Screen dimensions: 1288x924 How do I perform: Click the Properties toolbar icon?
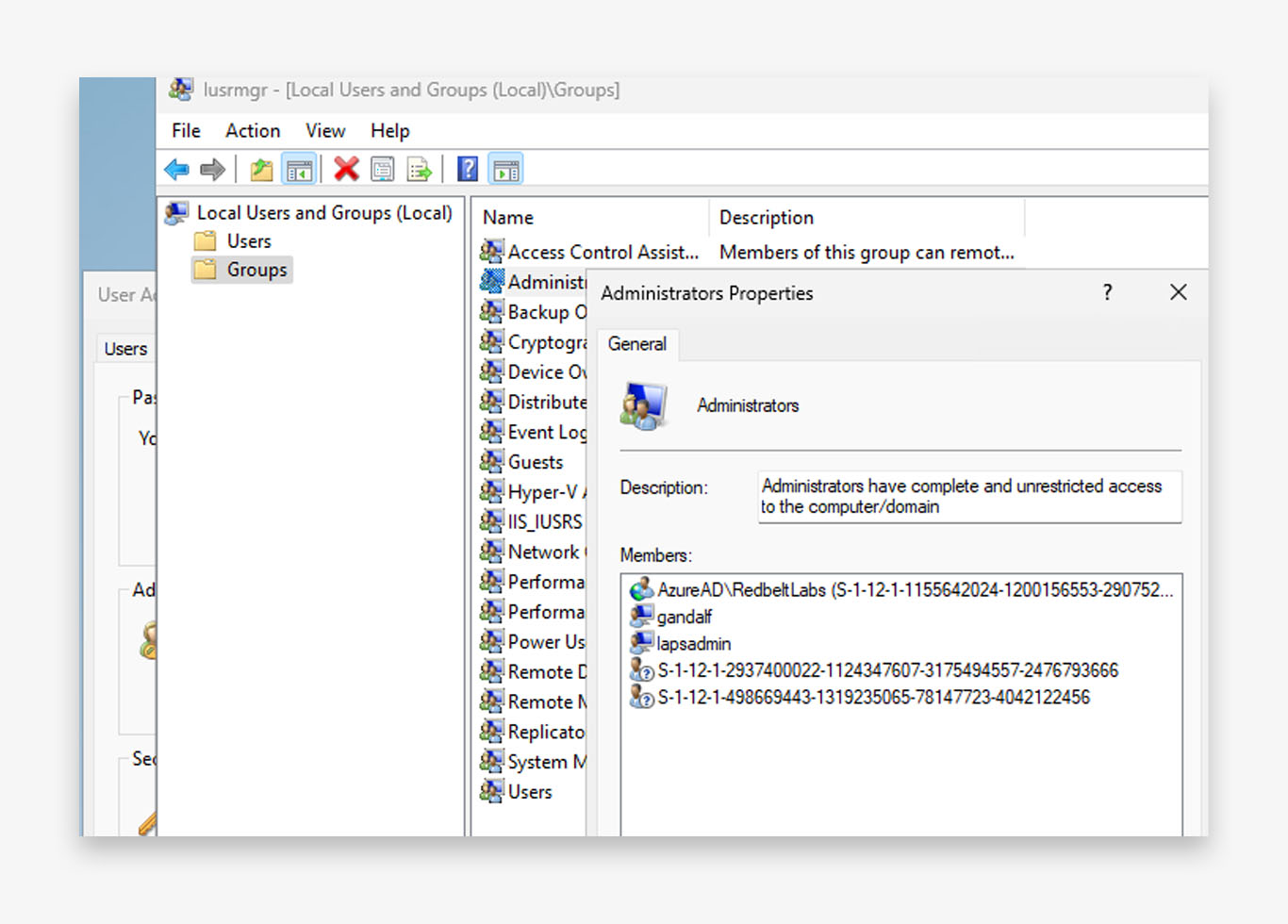coord(382,170)
